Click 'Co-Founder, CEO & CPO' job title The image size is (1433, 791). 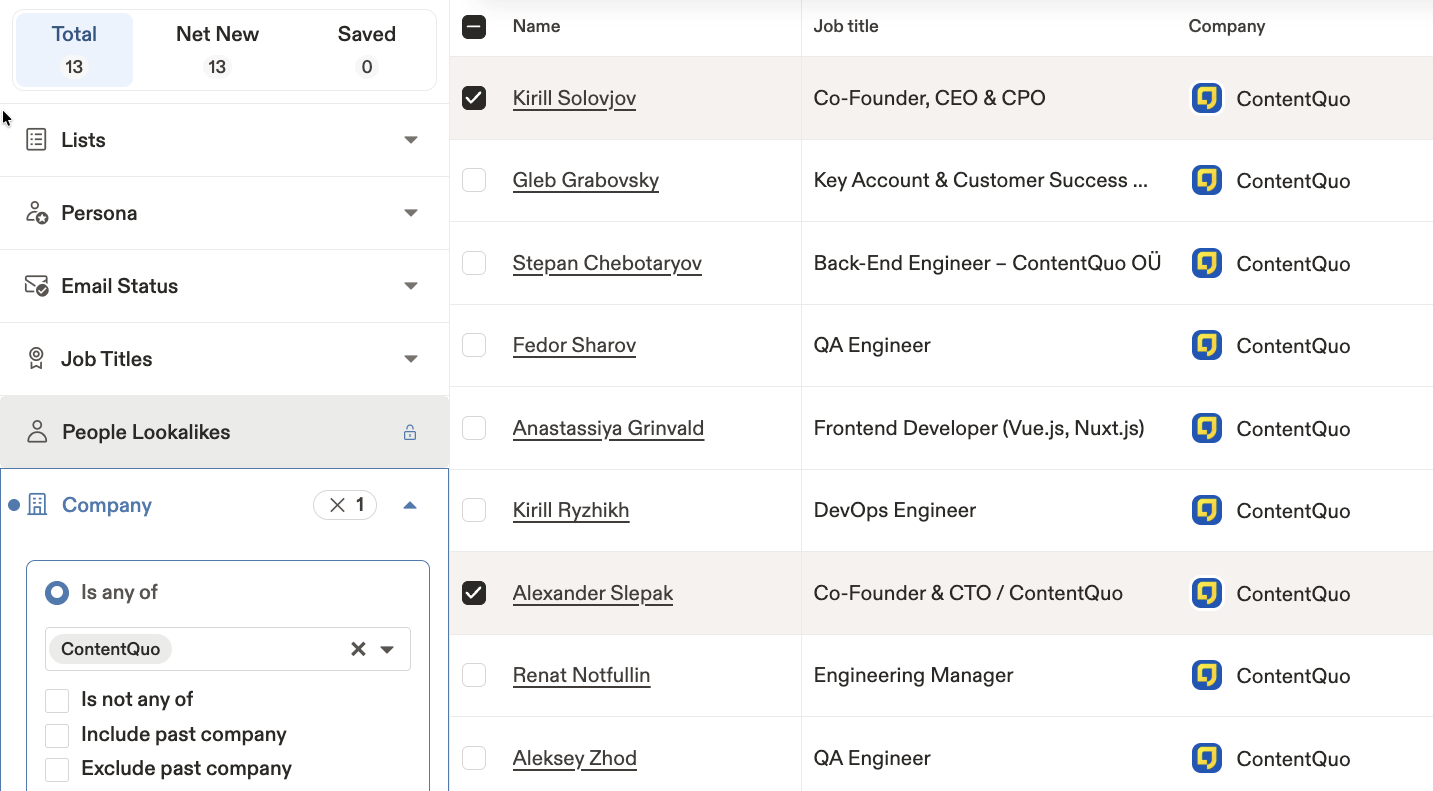(x=930, y=98)
